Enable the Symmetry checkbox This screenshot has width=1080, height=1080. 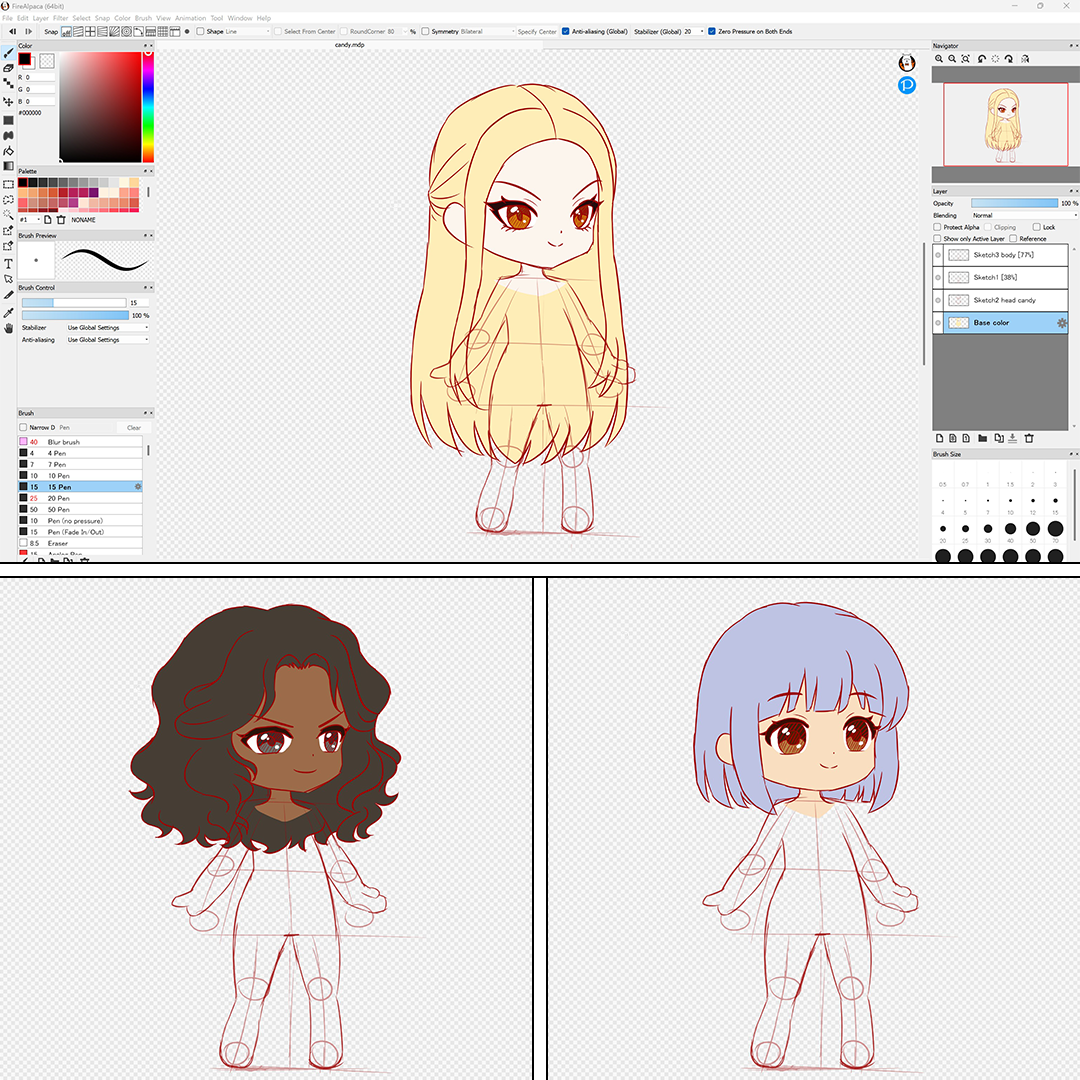tap(426, 32)
